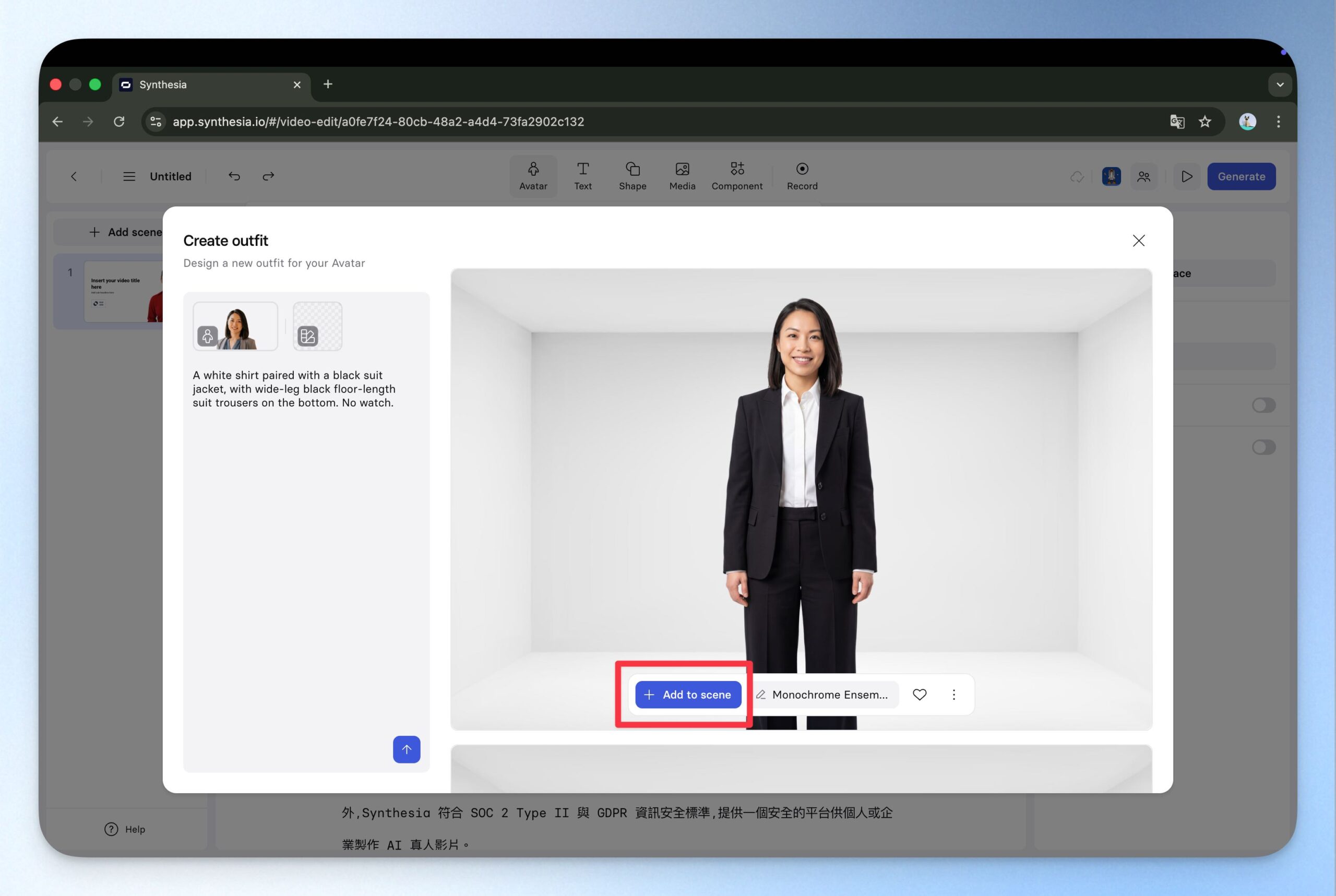This screenshot has height=896, width=1336.
Task: Submit outfit prompt with arrow button
Action: tap(407, 748)
